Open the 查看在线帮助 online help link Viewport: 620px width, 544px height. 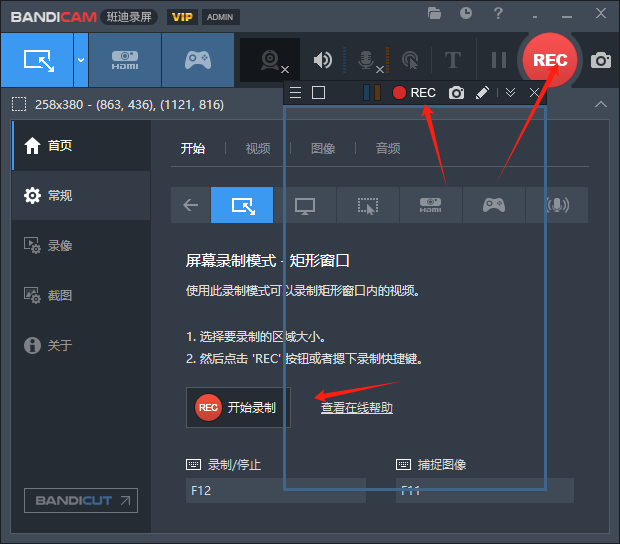click(357, 408)
